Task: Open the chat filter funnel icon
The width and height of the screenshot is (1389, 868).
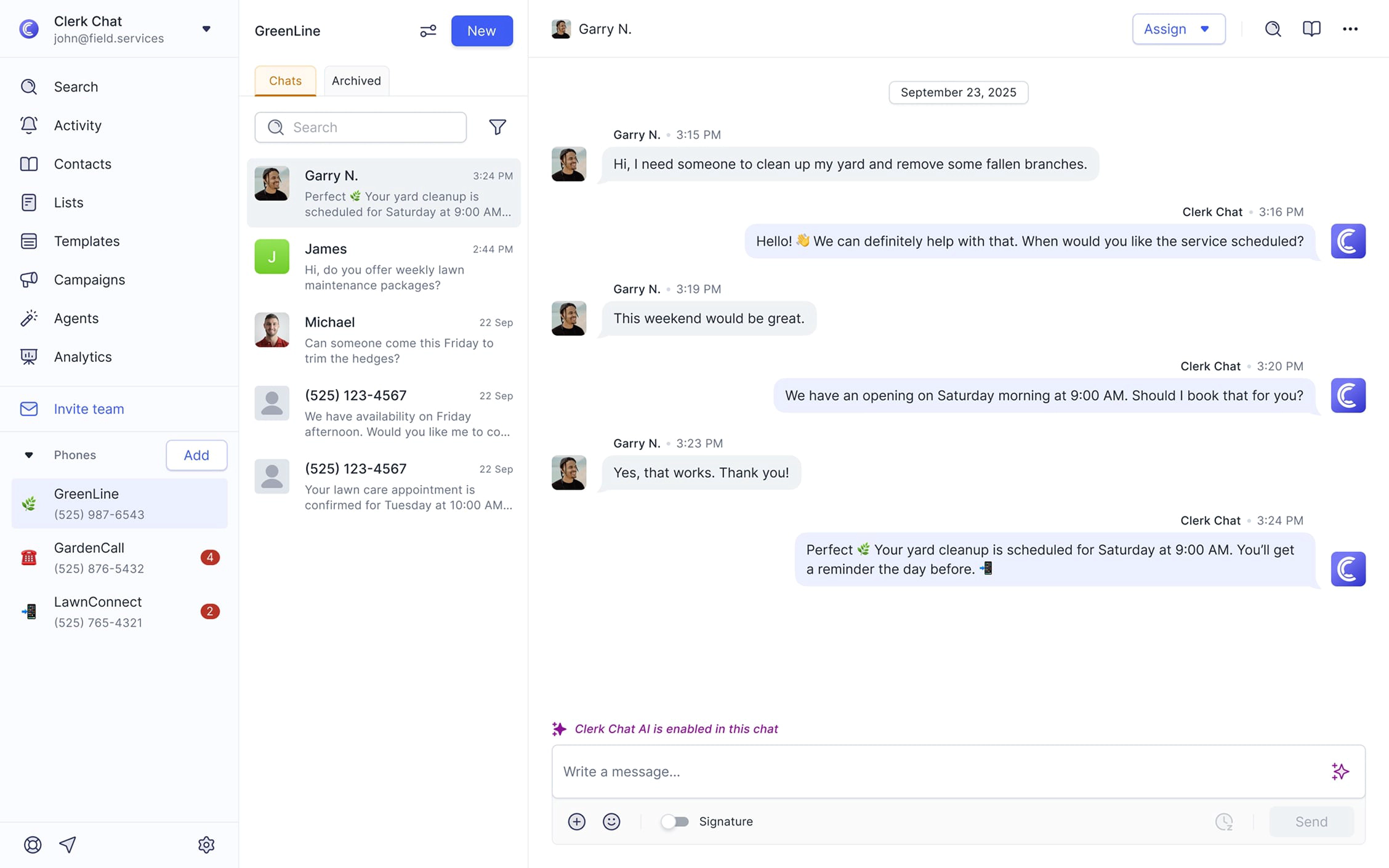Action: pyautogui.click(x=497, y=127)
